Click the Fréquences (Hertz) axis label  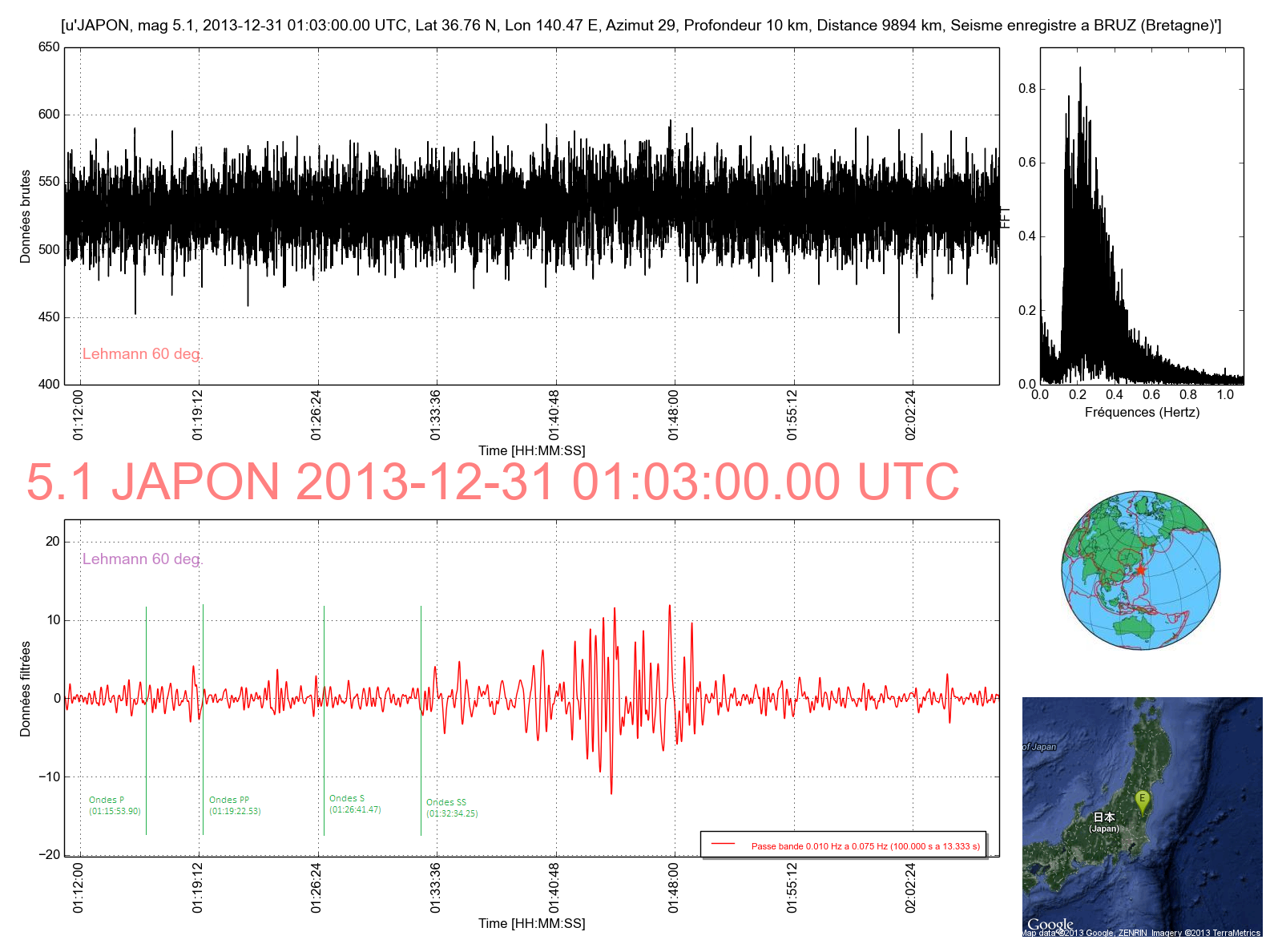[1142, 413]
